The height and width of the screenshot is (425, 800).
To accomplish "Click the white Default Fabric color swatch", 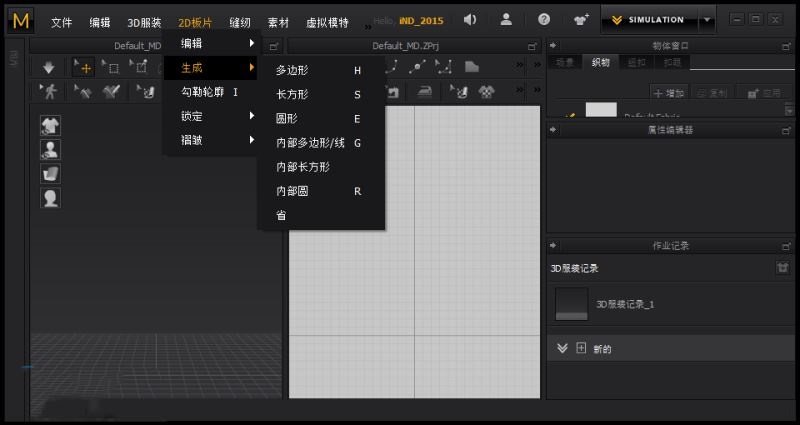I will point(600,111).
